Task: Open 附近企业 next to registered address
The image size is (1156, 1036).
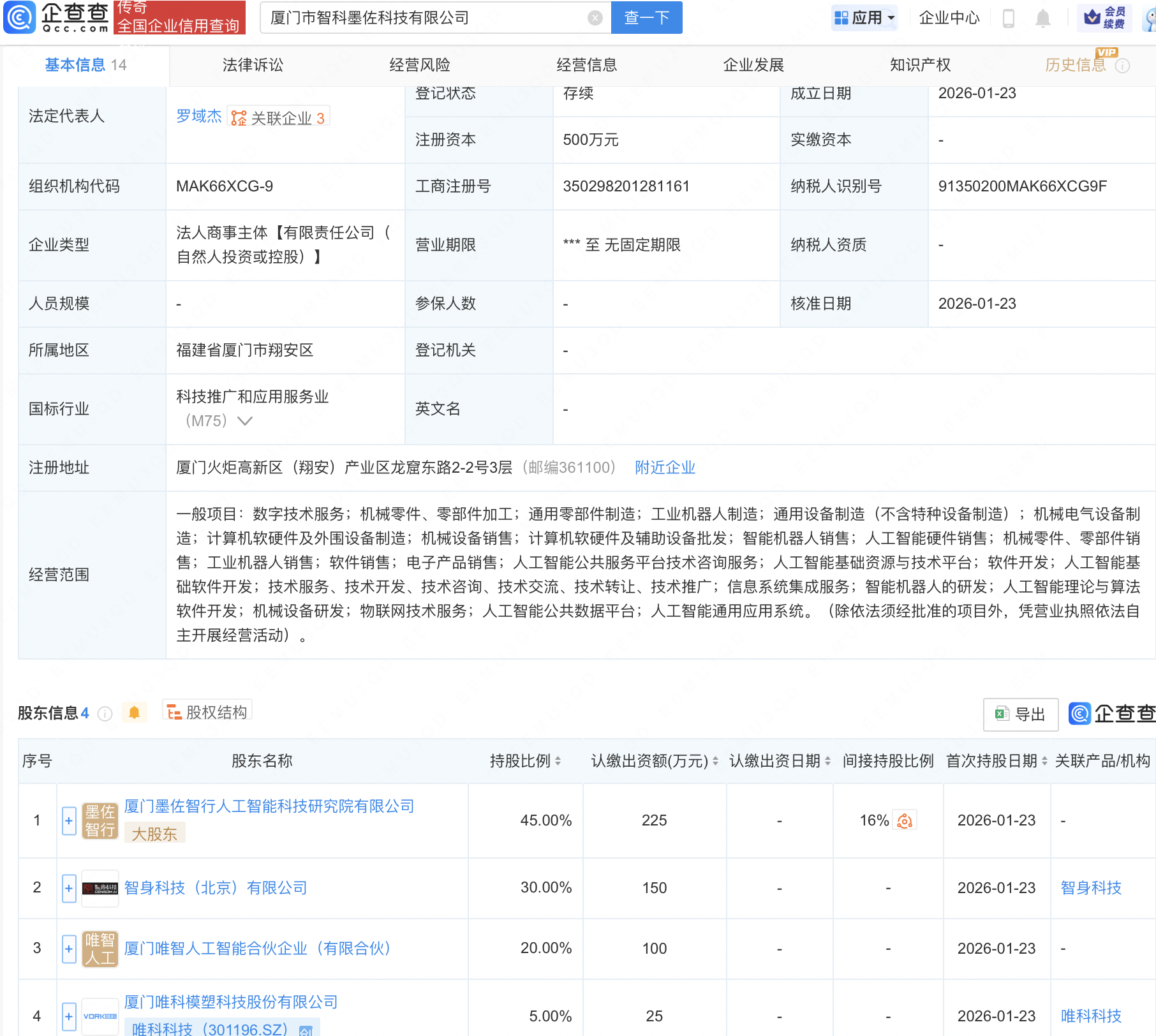Action: pos(665,468)
